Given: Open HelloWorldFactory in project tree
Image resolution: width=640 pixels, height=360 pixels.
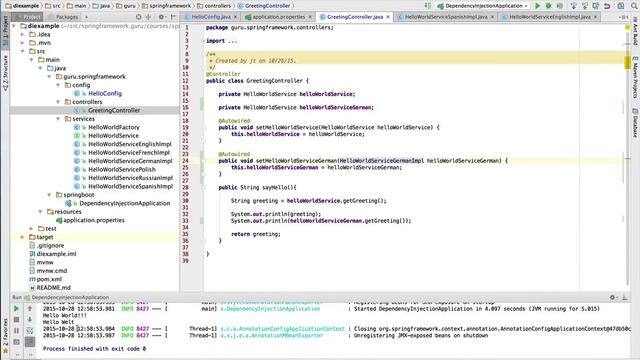Looking at the screenshot, I should [114, 127].
